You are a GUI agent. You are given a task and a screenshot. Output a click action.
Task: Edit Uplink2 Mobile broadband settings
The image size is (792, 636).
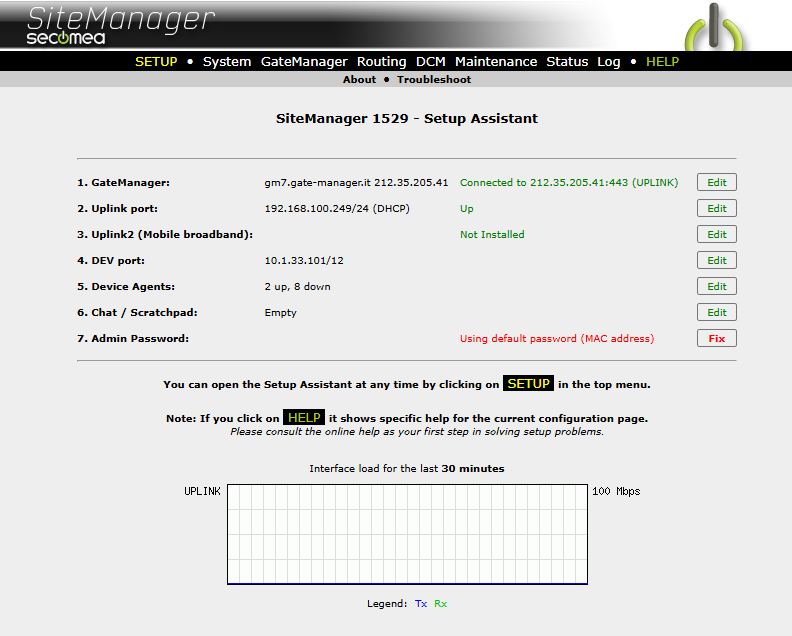[x=717, y=234]
